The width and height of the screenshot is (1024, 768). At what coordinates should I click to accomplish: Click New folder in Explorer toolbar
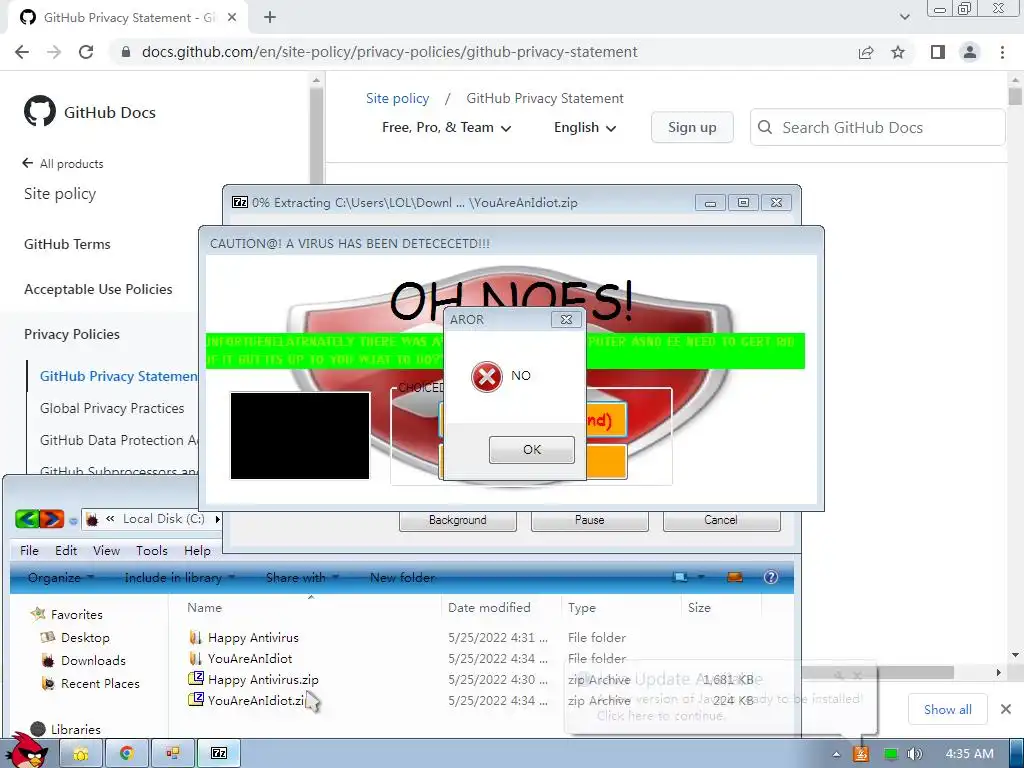[x=402, y=577]
